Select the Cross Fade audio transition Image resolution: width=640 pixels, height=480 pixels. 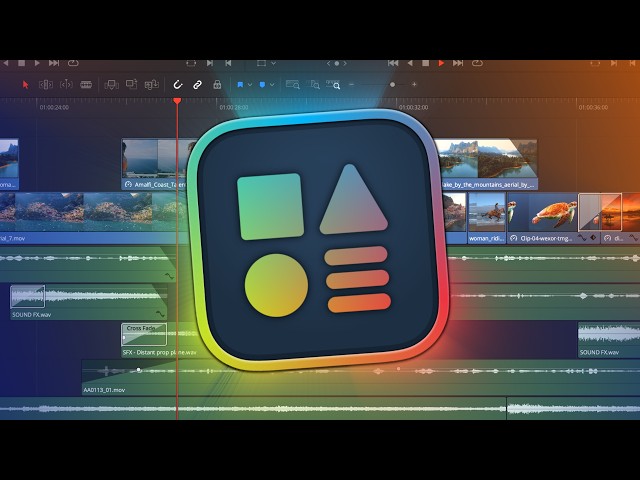pyautogui.click(x=144, y=334)
